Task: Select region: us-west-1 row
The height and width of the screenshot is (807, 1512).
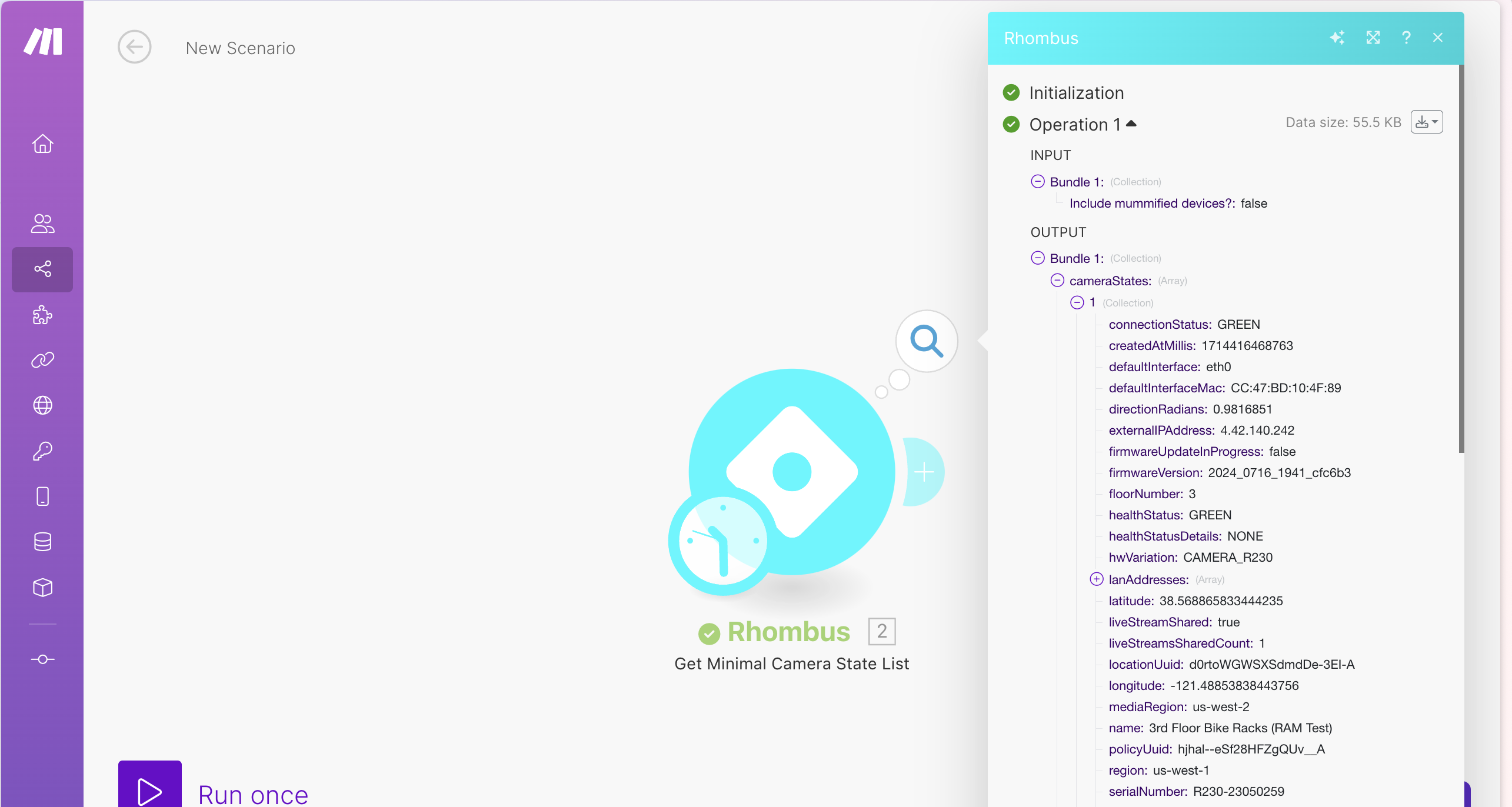Action: (x=1159, y=771)
